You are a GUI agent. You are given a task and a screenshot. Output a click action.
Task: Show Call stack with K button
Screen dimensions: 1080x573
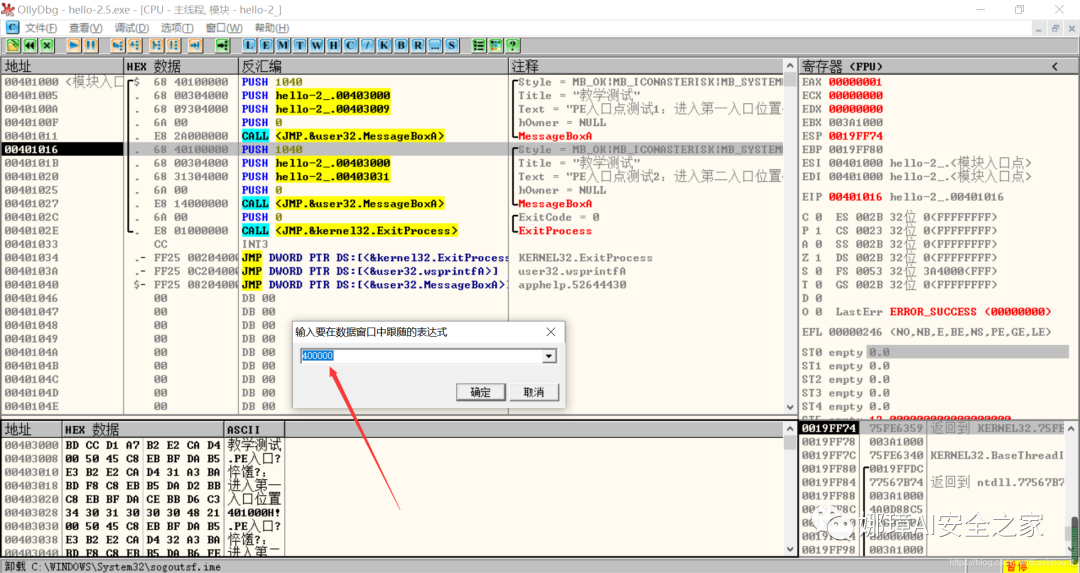tap(384, 45)
